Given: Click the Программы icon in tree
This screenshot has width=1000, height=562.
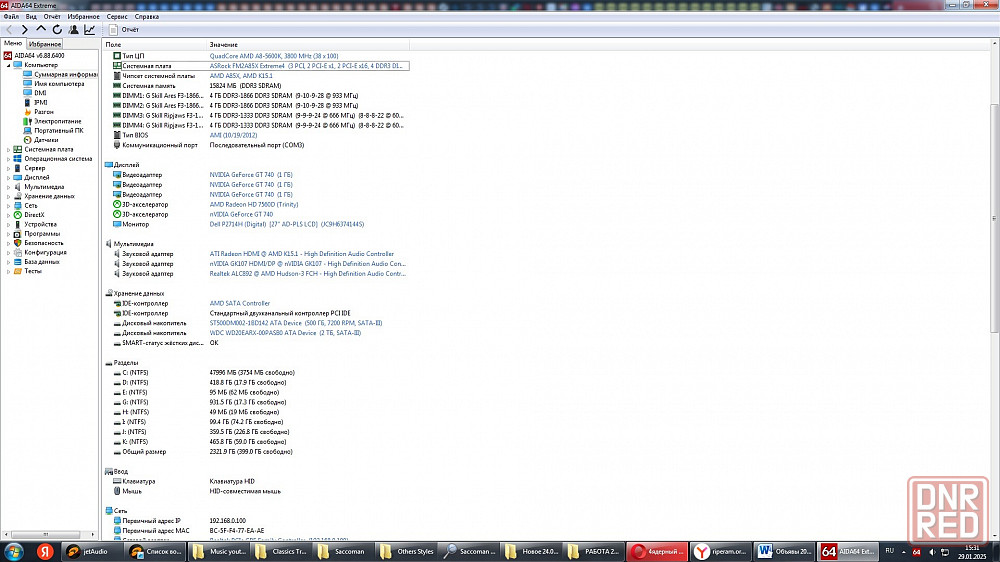Looking at the screenshot, I should (18, 233).
